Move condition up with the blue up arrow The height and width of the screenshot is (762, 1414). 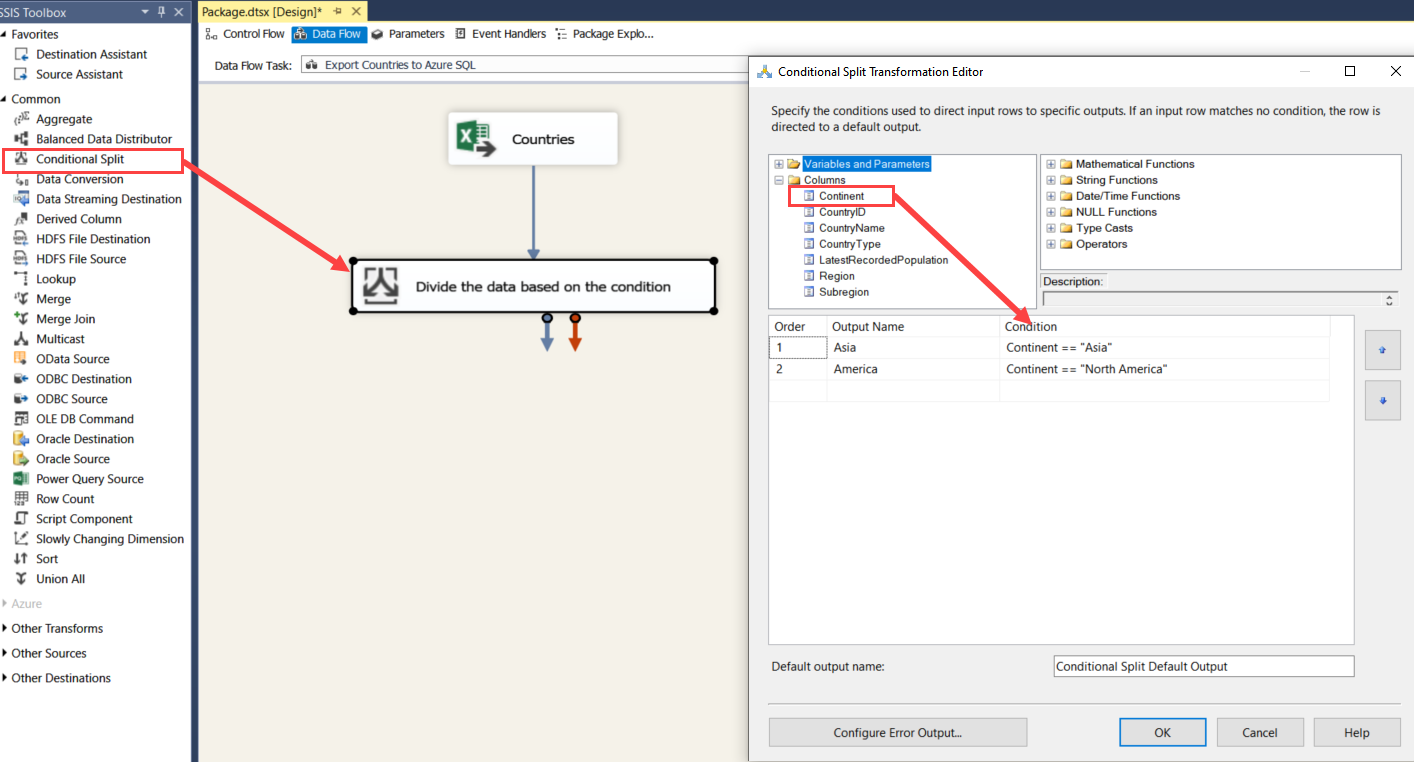point(1383,351)
